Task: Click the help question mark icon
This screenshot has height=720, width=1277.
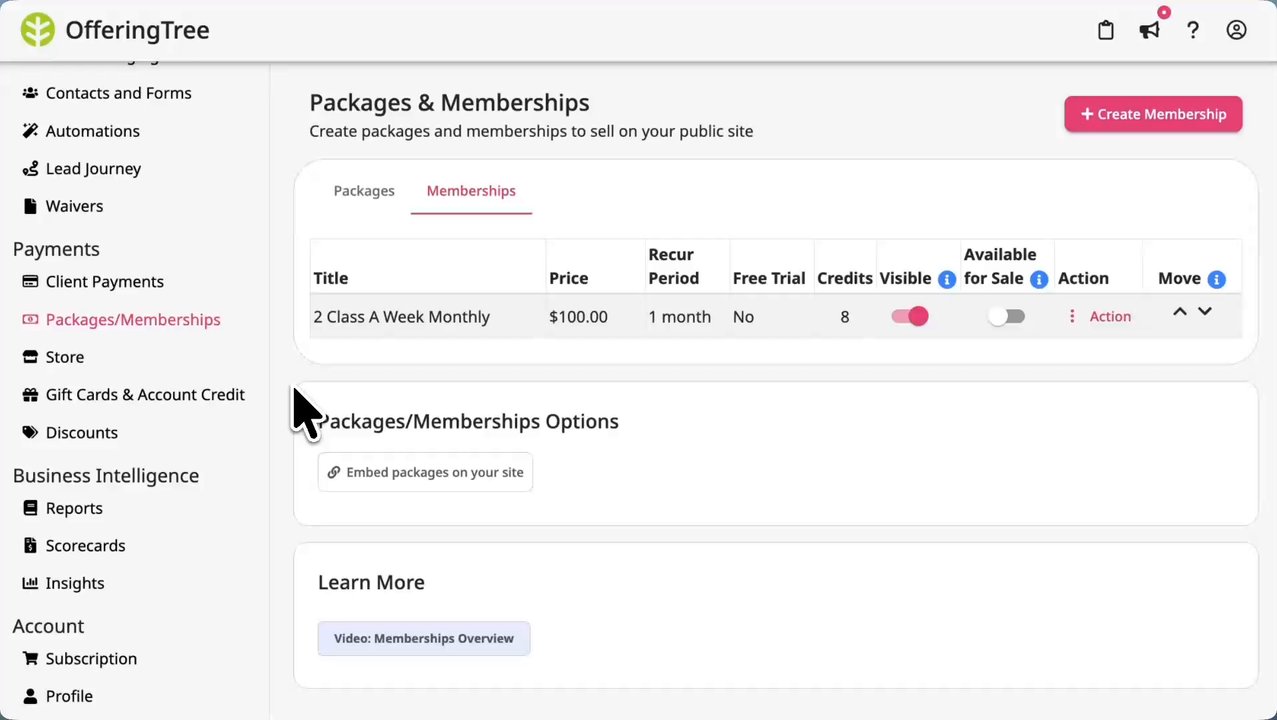Action: point(1193,30)
